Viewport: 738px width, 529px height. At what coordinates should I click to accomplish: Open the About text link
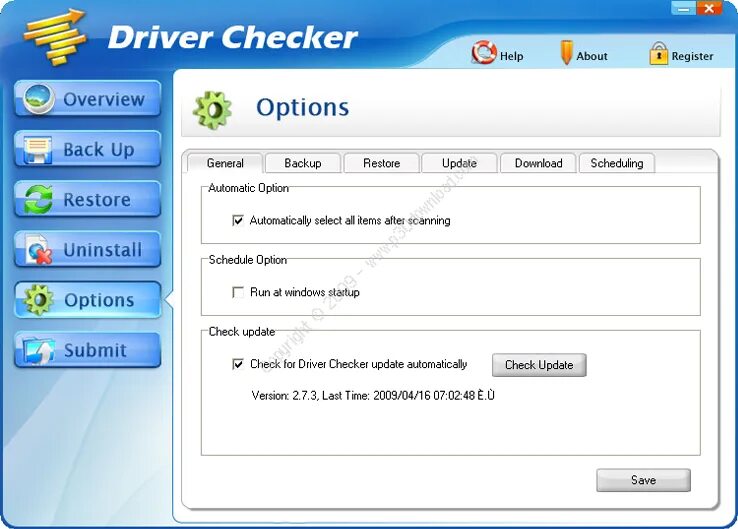coord(592,56)
